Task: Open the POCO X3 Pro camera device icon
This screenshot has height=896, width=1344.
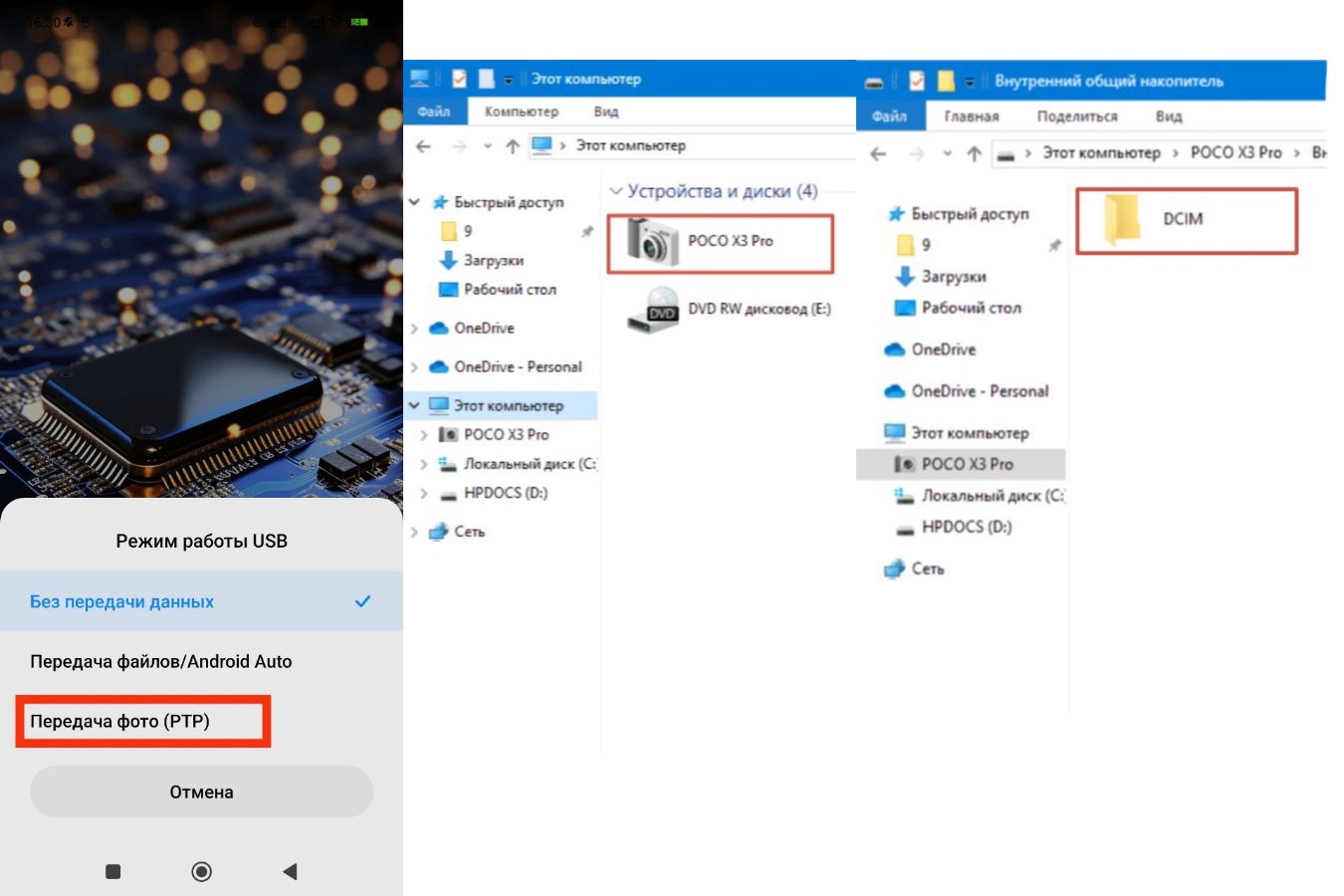Action: click(653, 242)
